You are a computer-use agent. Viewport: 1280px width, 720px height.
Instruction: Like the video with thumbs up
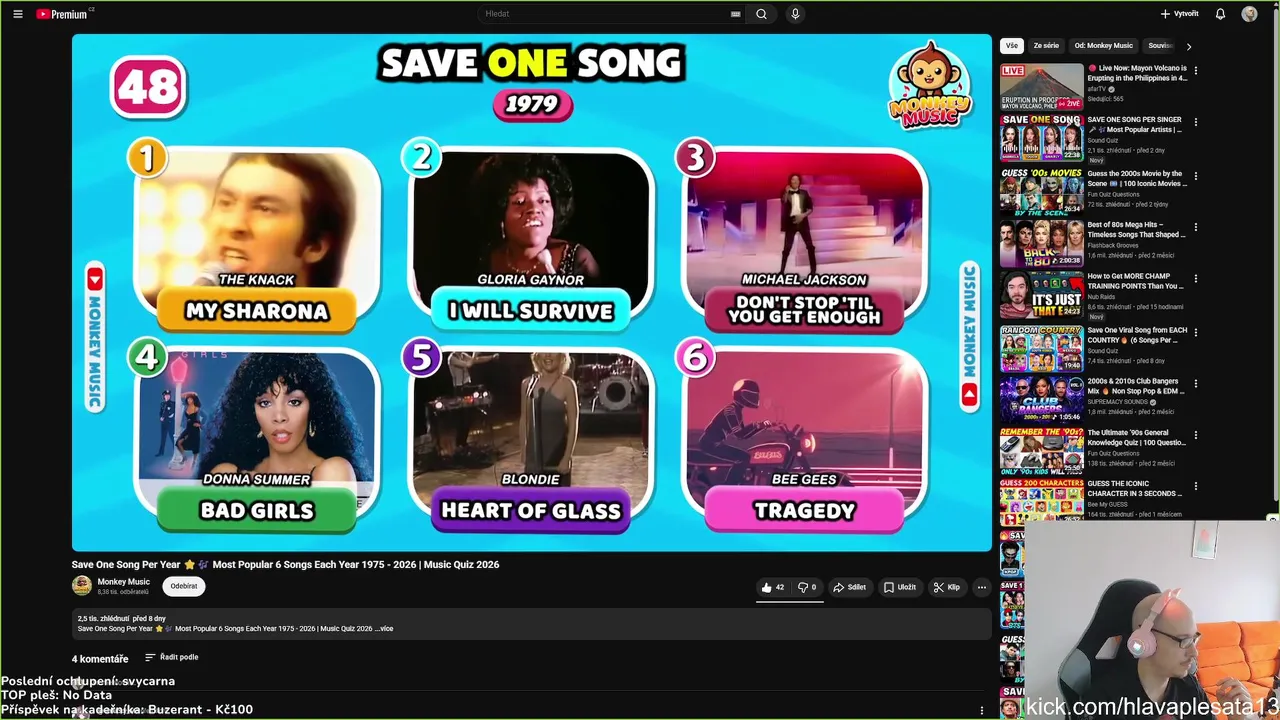(x=773, y=587)
